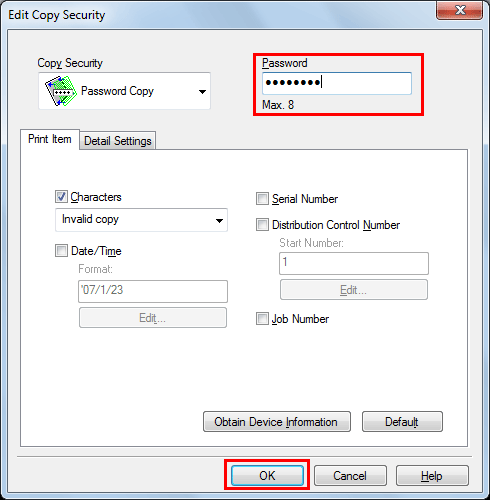Restore settings with the Default button
Viewport: 490px width, 500px height.
(x=402, y=422)
